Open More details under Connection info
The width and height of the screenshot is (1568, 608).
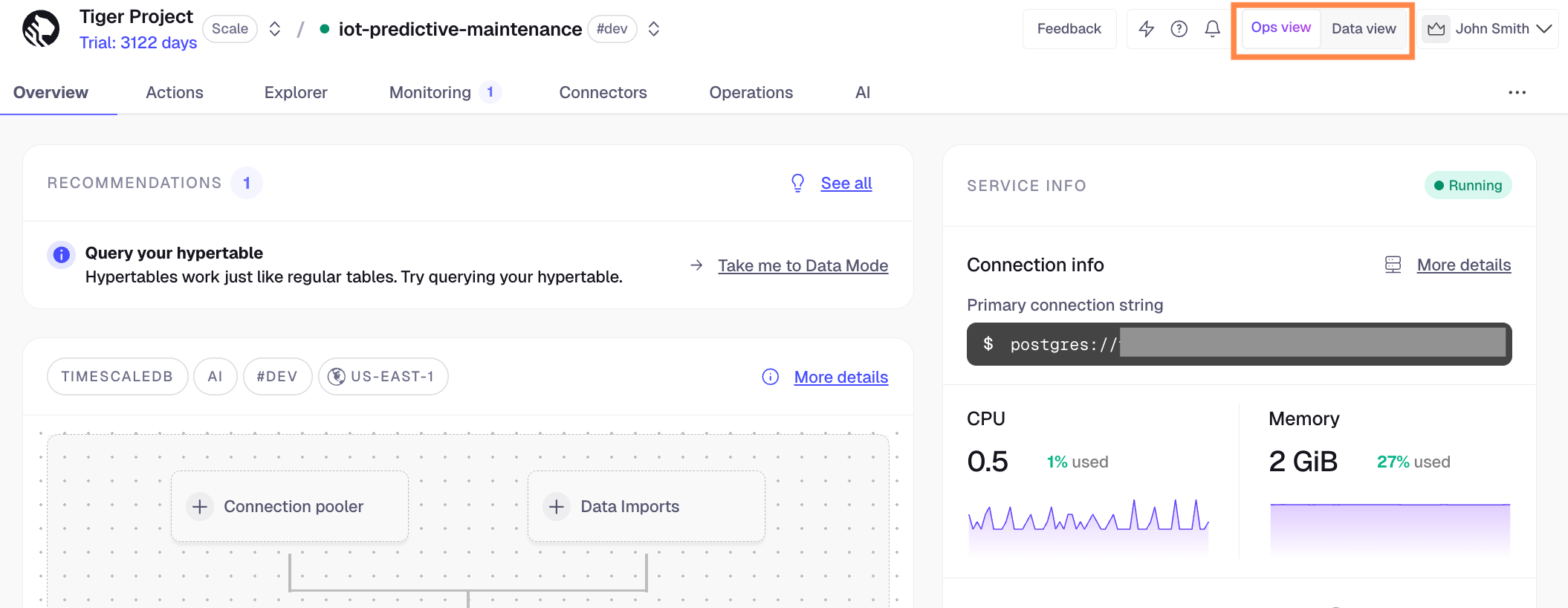coord(1463,265)
